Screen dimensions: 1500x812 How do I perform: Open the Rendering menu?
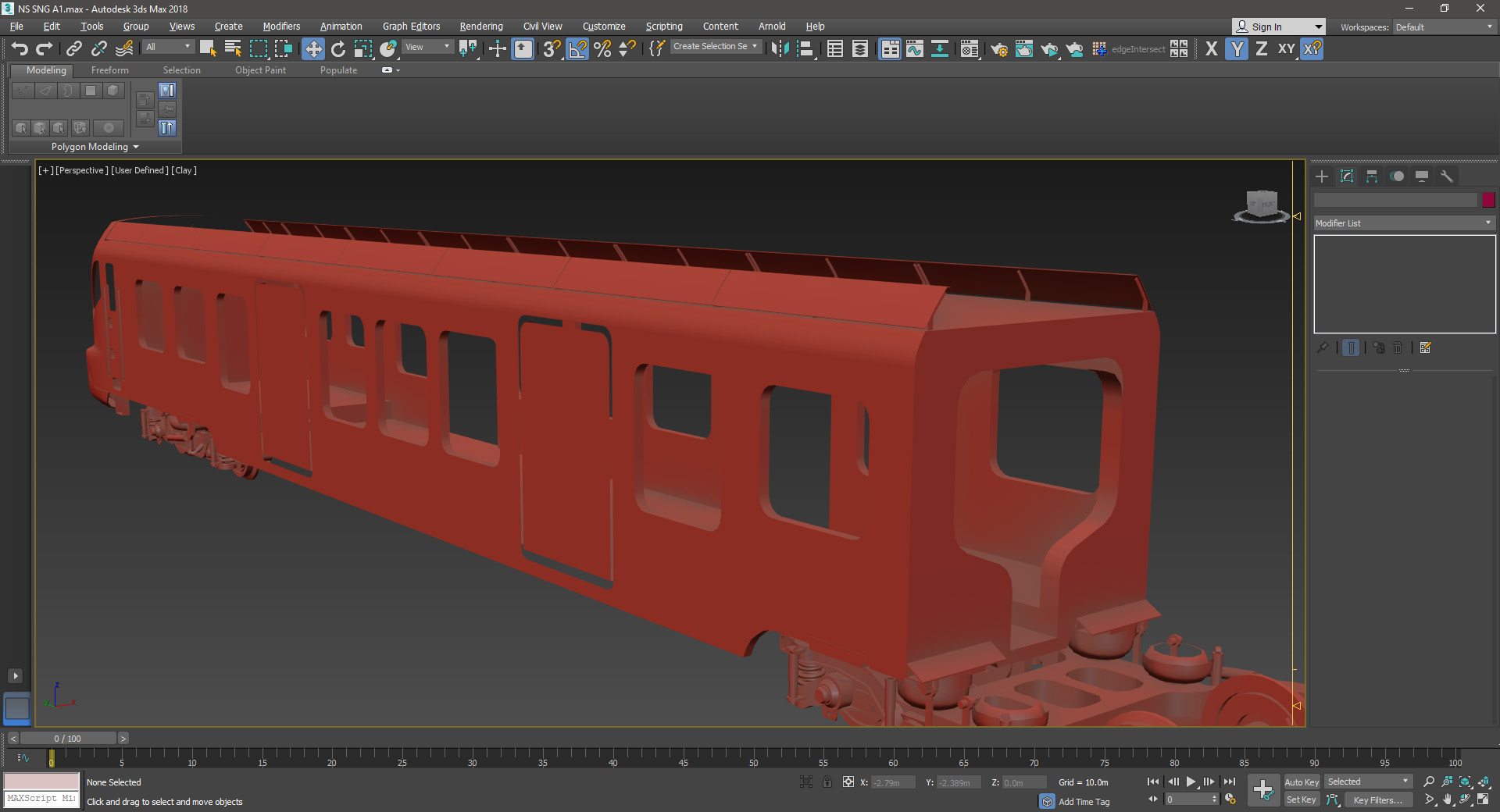[x=480, y=27]
